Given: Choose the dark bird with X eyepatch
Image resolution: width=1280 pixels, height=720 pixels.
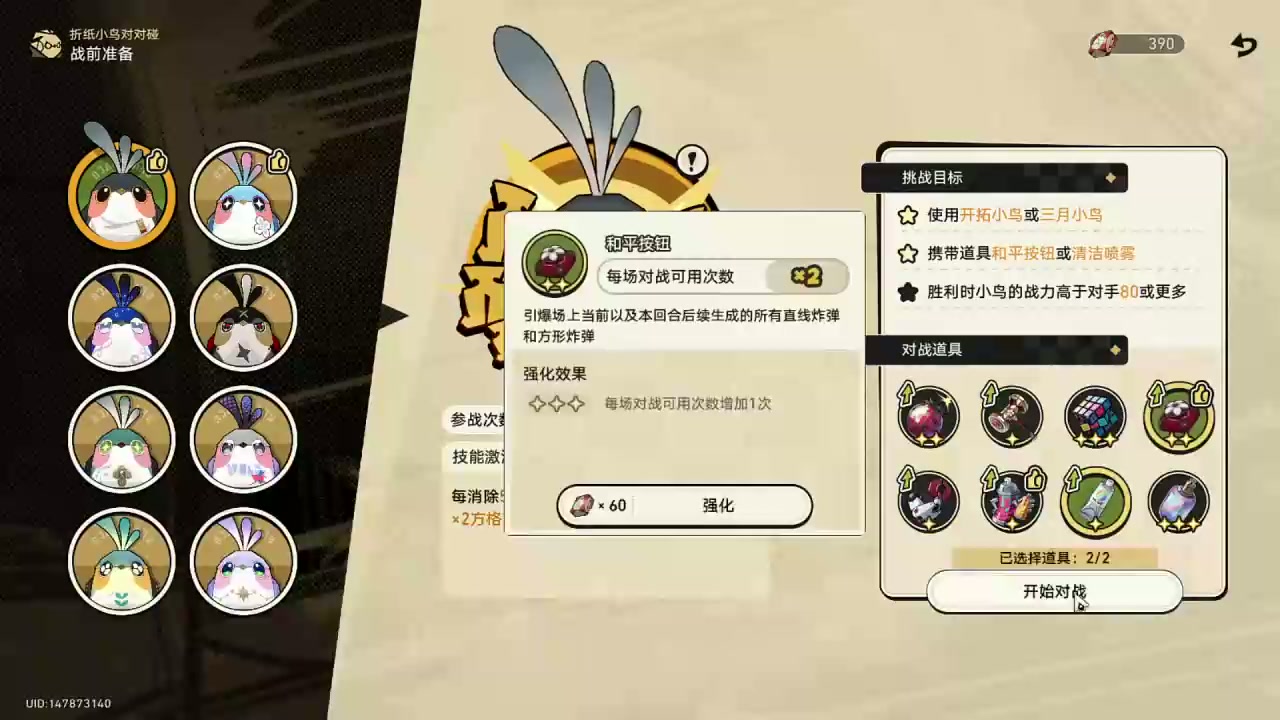Looking at the screenshot, I should point(243,318).
